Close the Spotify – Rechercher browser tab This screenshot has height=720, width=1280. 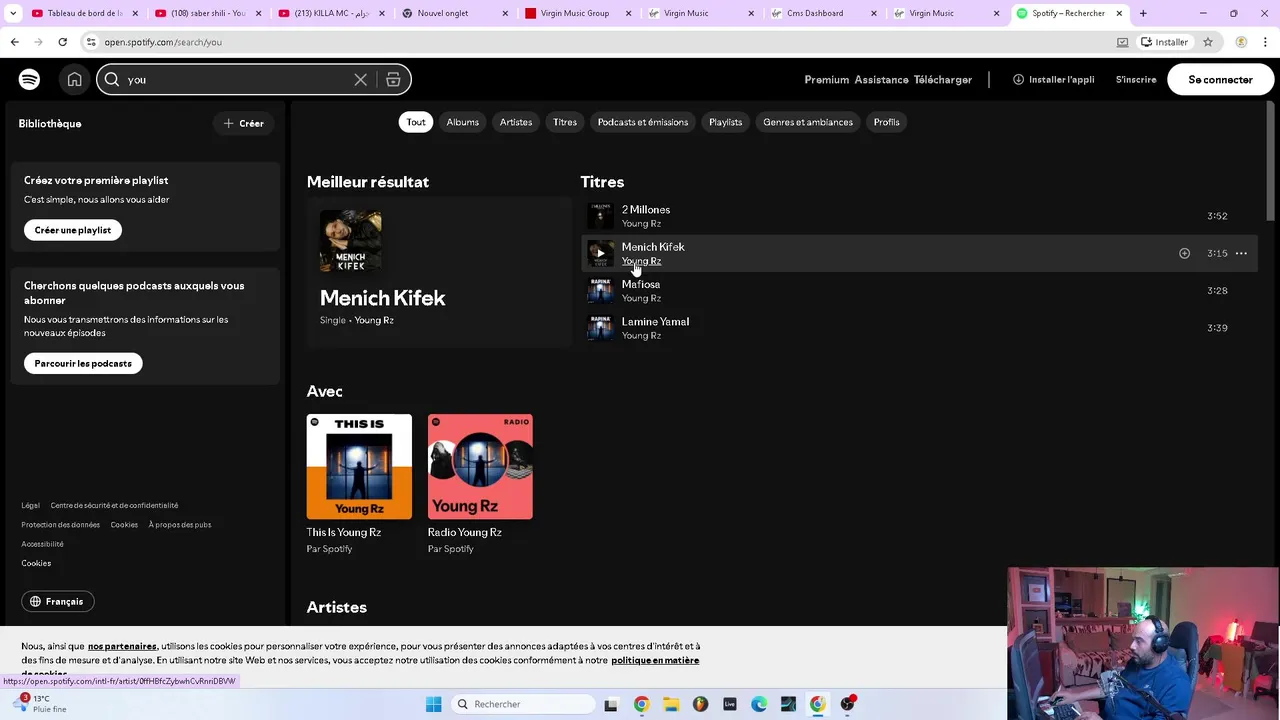coord(1119,13)
